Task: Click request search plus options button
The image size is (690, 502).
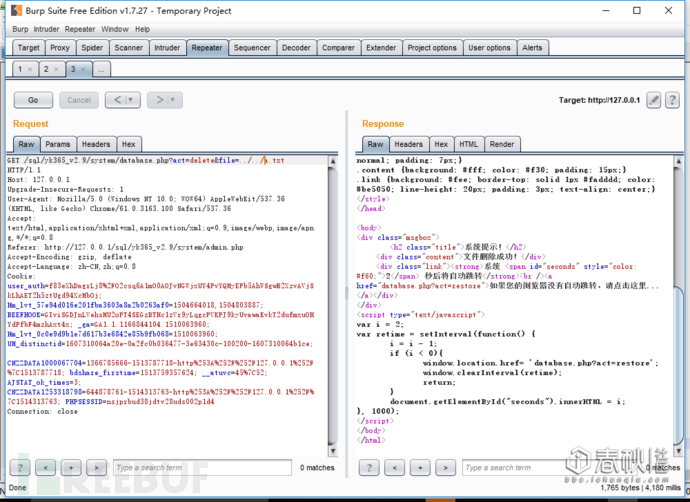Action: coord(71,468)
